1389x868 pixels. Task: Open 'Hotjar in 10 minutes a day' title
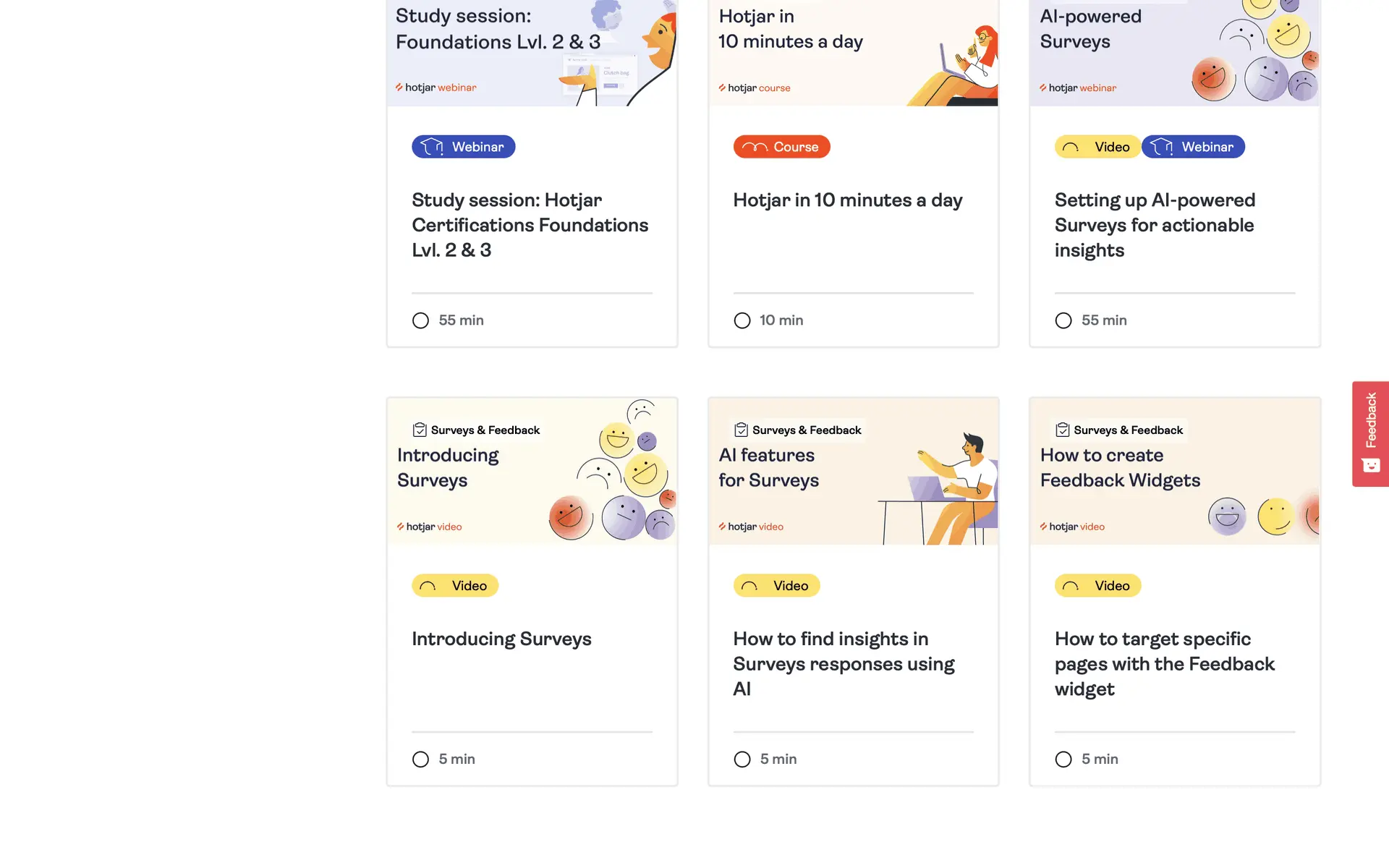(x=847, y=200)
